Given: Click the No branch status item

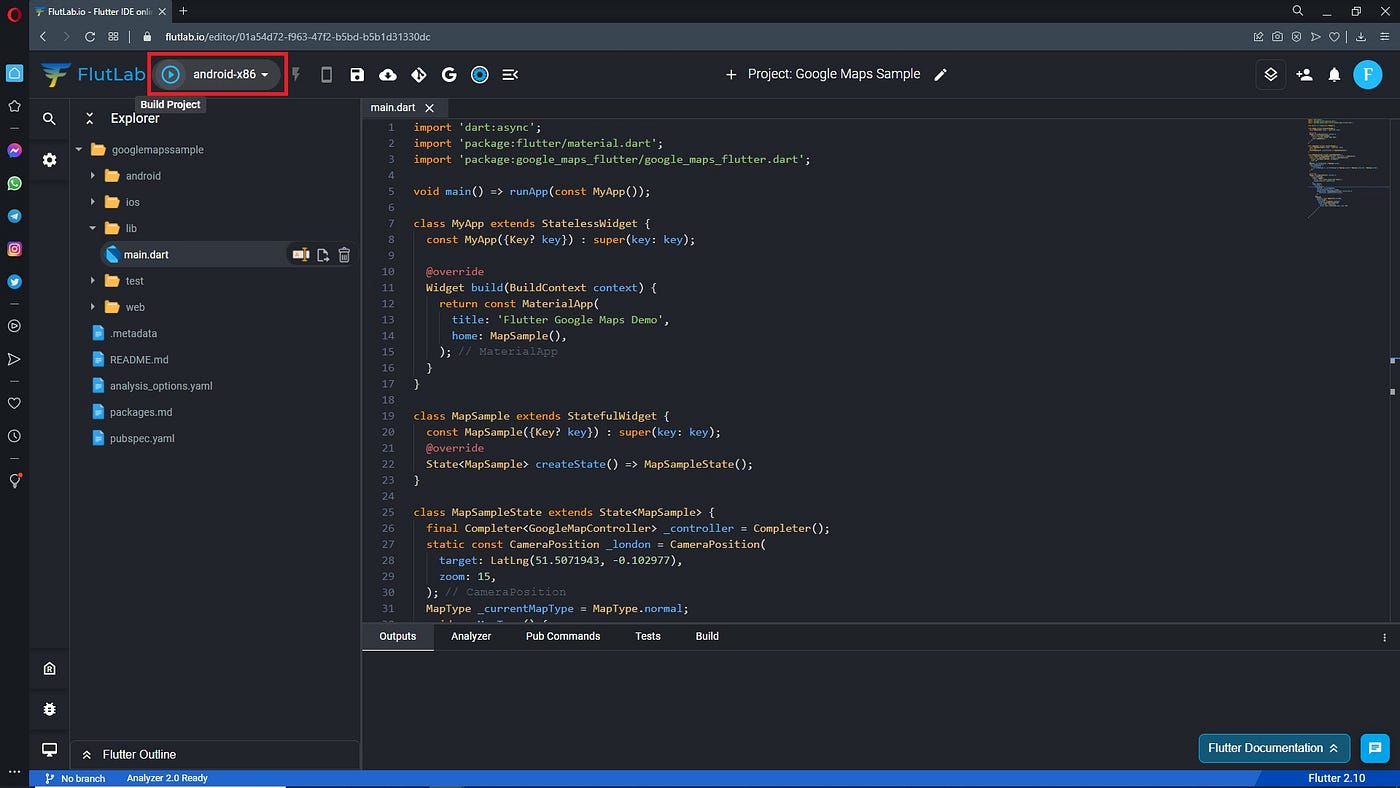Looking at the screenshot, I should (75, 778).
